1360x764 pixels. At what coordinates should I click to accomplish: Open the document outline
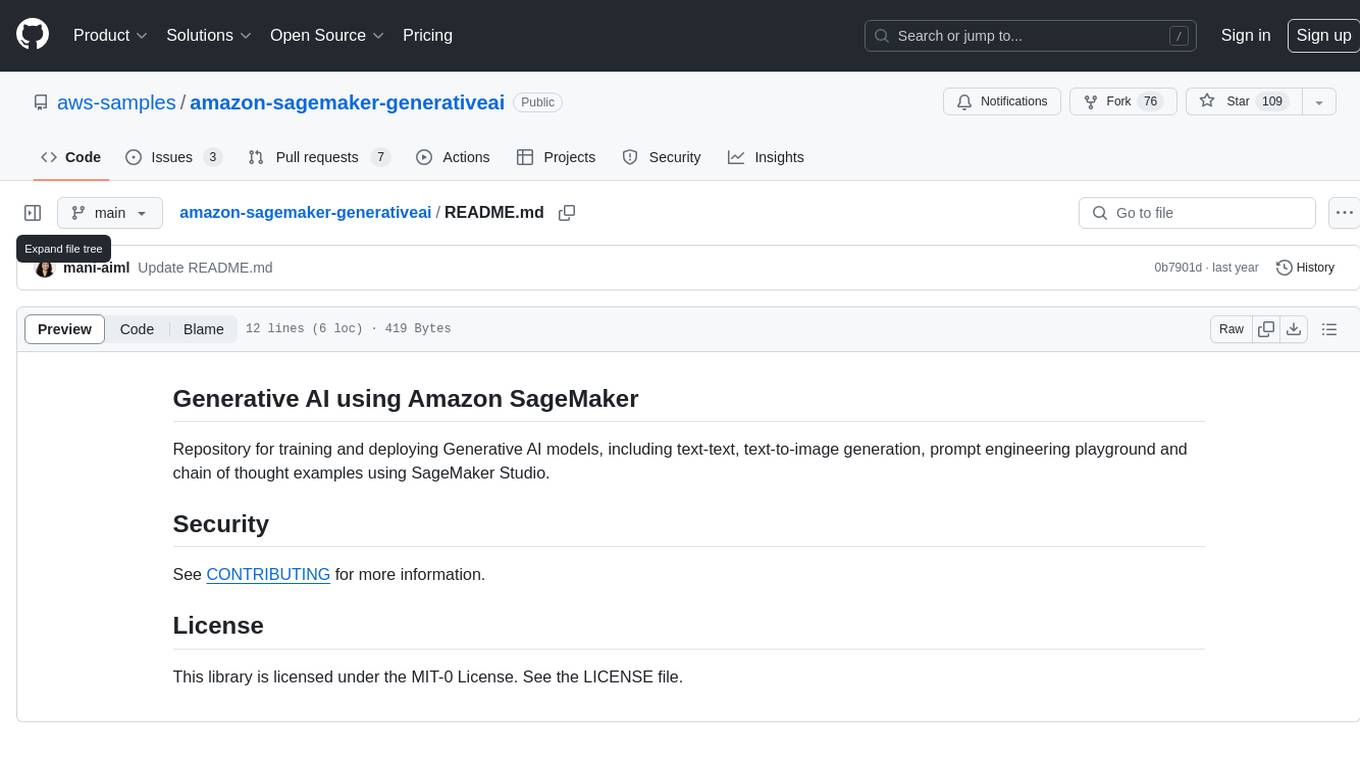[x=1329, y=329]
